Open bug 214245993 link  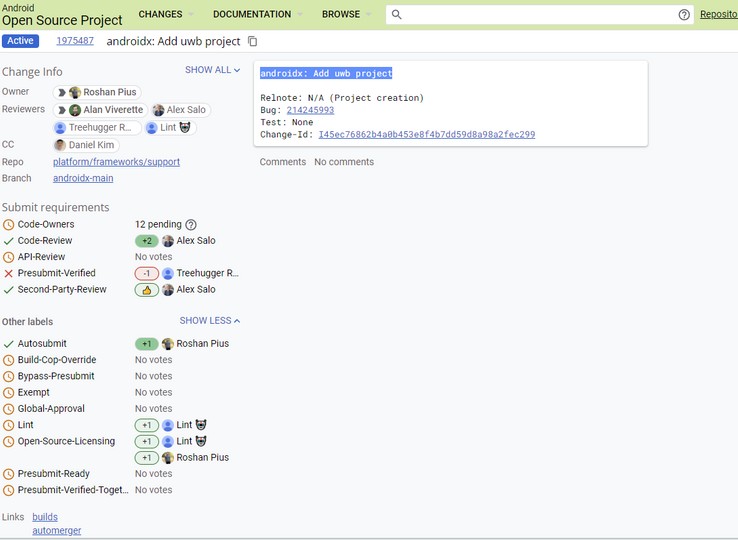click(x=310, y=110)
